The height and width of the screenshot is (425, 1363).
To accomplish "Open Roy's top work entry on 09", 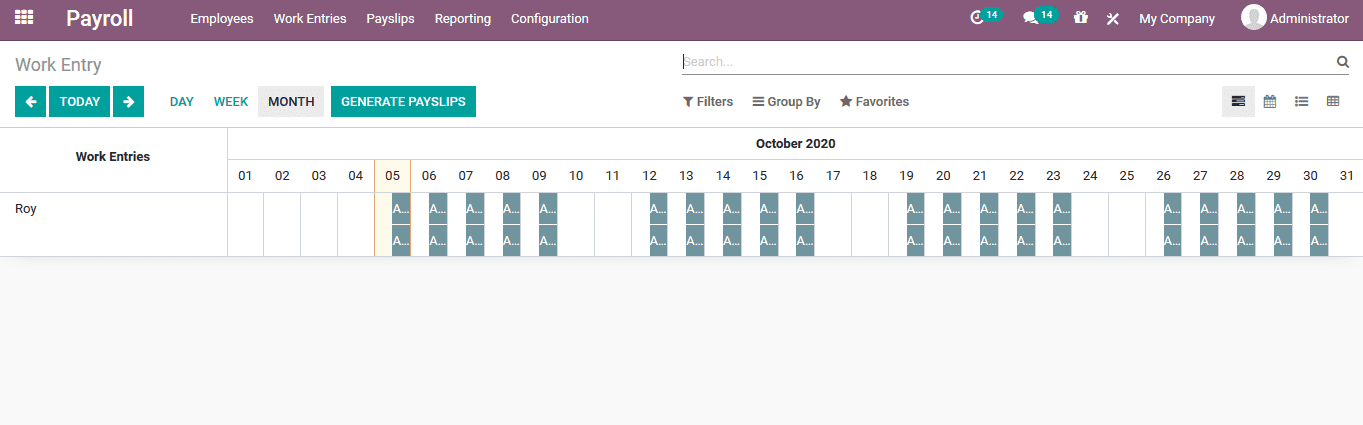I will [x=548, y=209].
